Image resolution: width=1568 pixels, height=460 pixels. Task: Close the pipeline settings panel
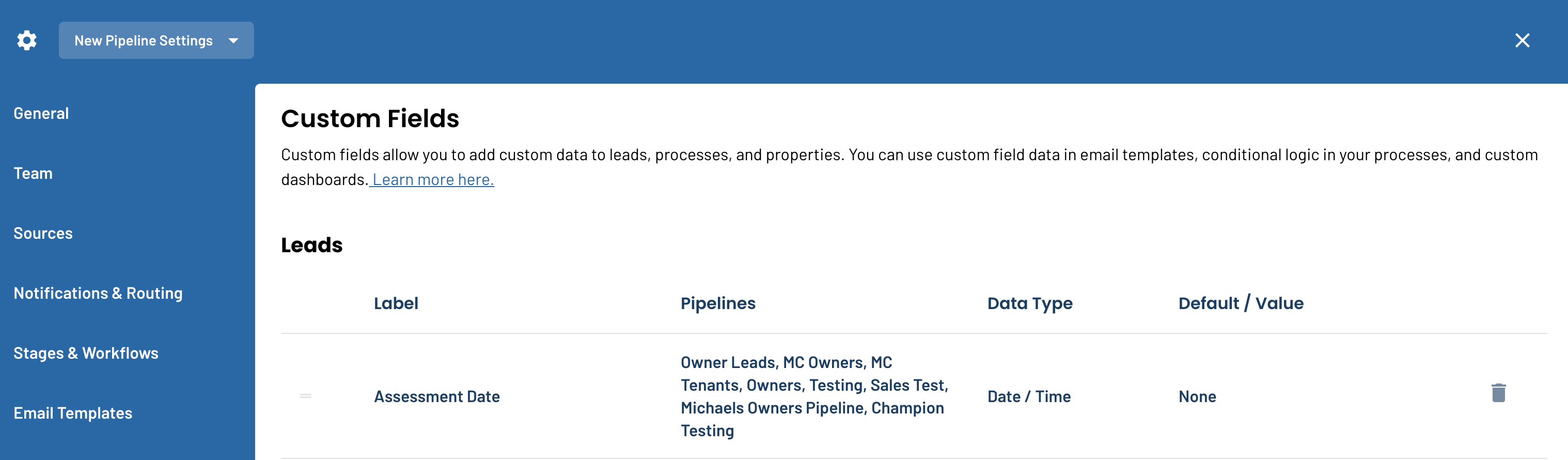click(1522, 40)
